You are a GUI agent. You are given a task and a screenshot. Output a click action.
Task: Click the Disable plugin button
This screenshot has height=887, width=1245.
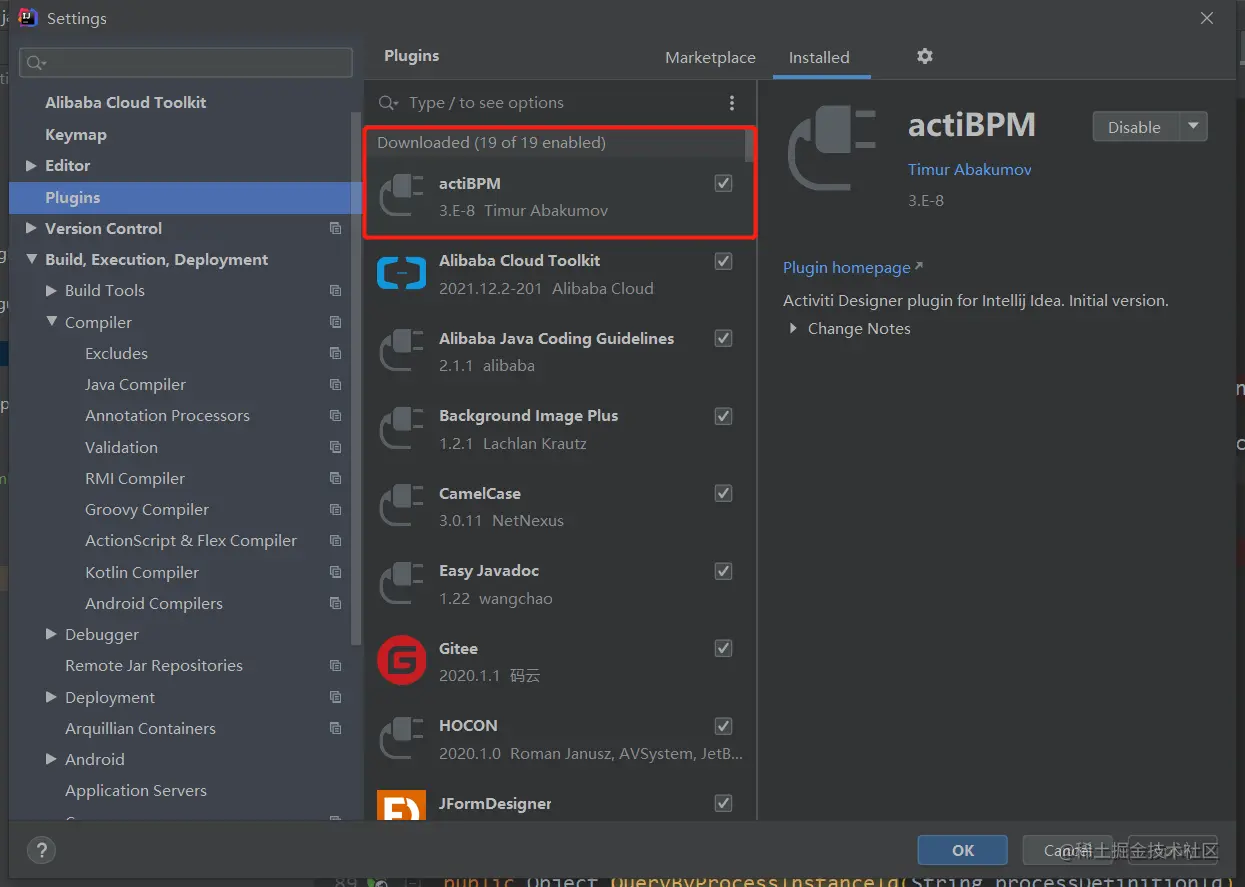click(1135, 127)
